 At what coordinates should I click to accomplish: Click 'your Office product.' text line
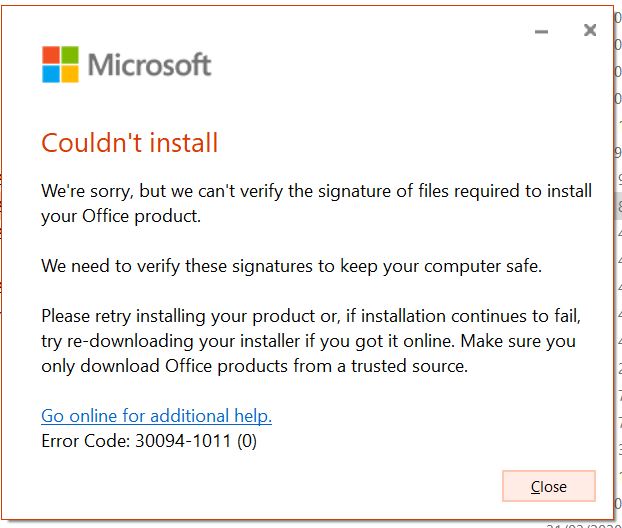point(121,216)
